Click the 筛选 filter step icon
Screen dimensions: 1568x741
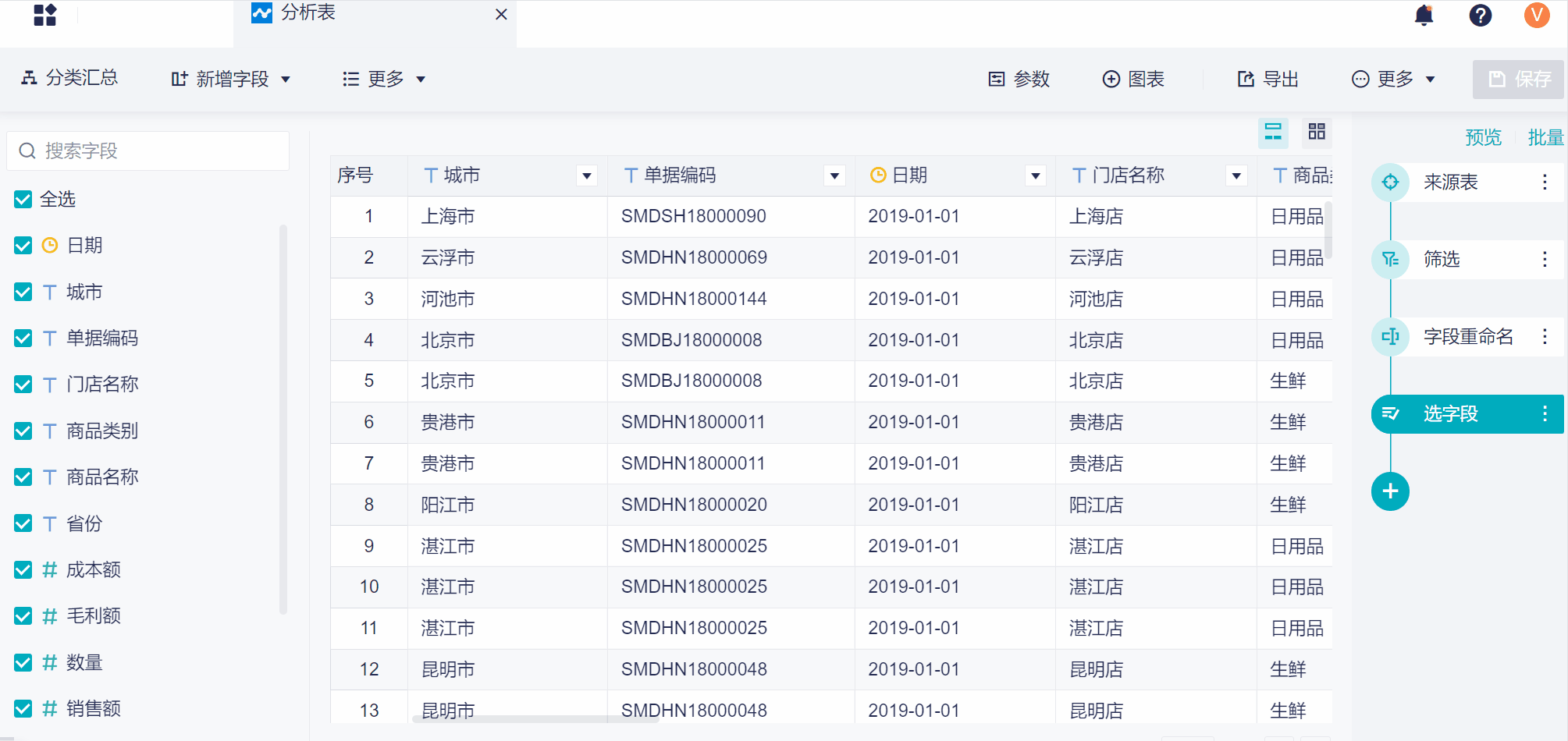coord(1390,259)
